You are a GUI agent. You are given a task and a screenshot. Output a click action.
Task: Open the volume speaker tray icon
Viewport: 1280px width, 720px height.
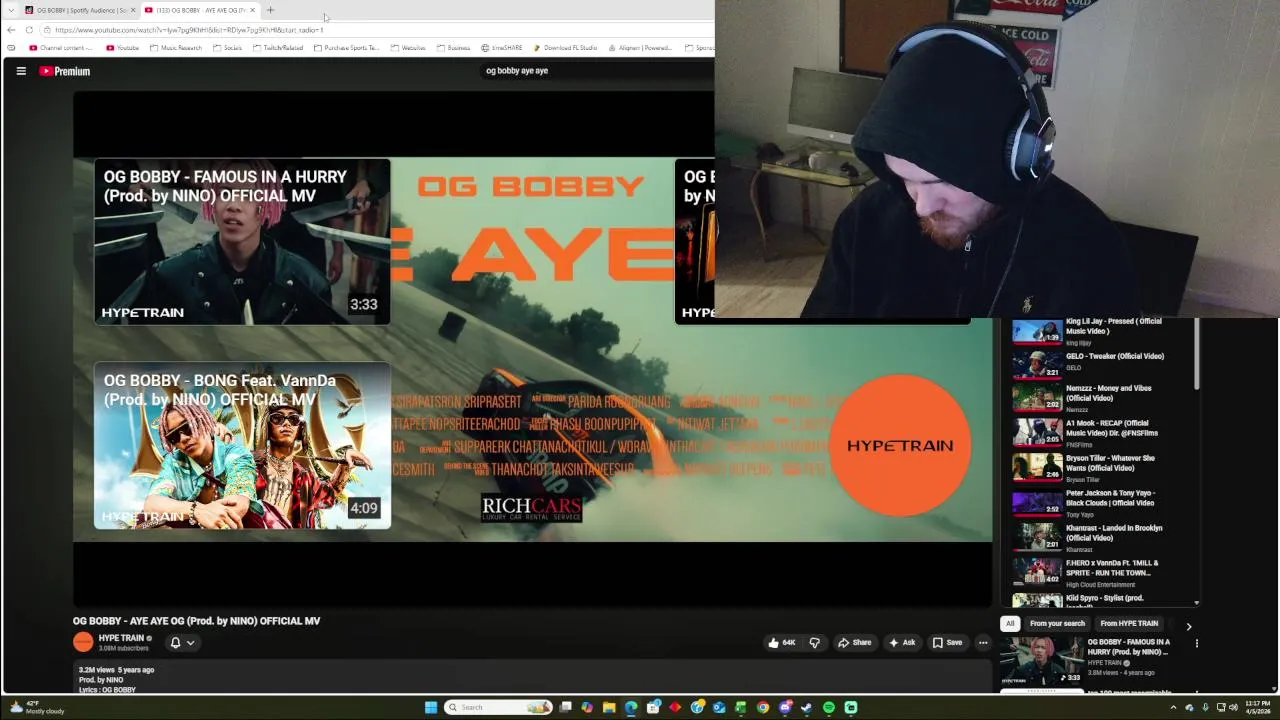coord(1233,707)
